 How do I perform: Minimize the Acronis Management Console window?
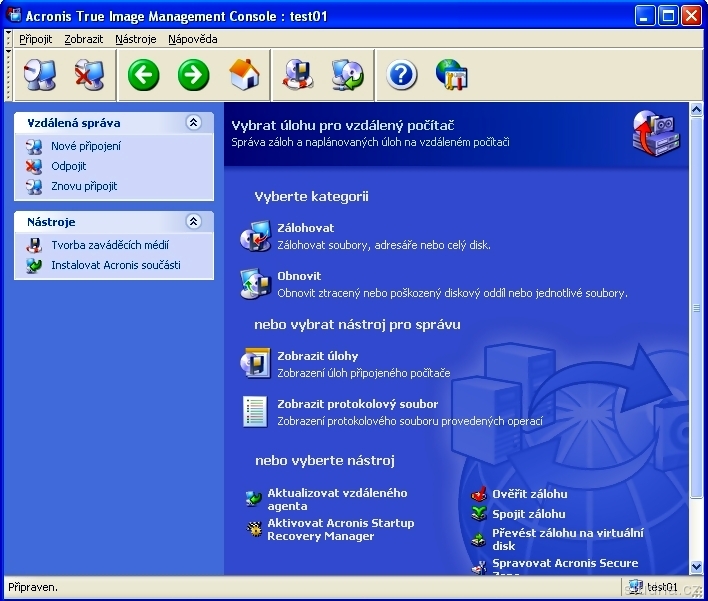tap(645, 16)
